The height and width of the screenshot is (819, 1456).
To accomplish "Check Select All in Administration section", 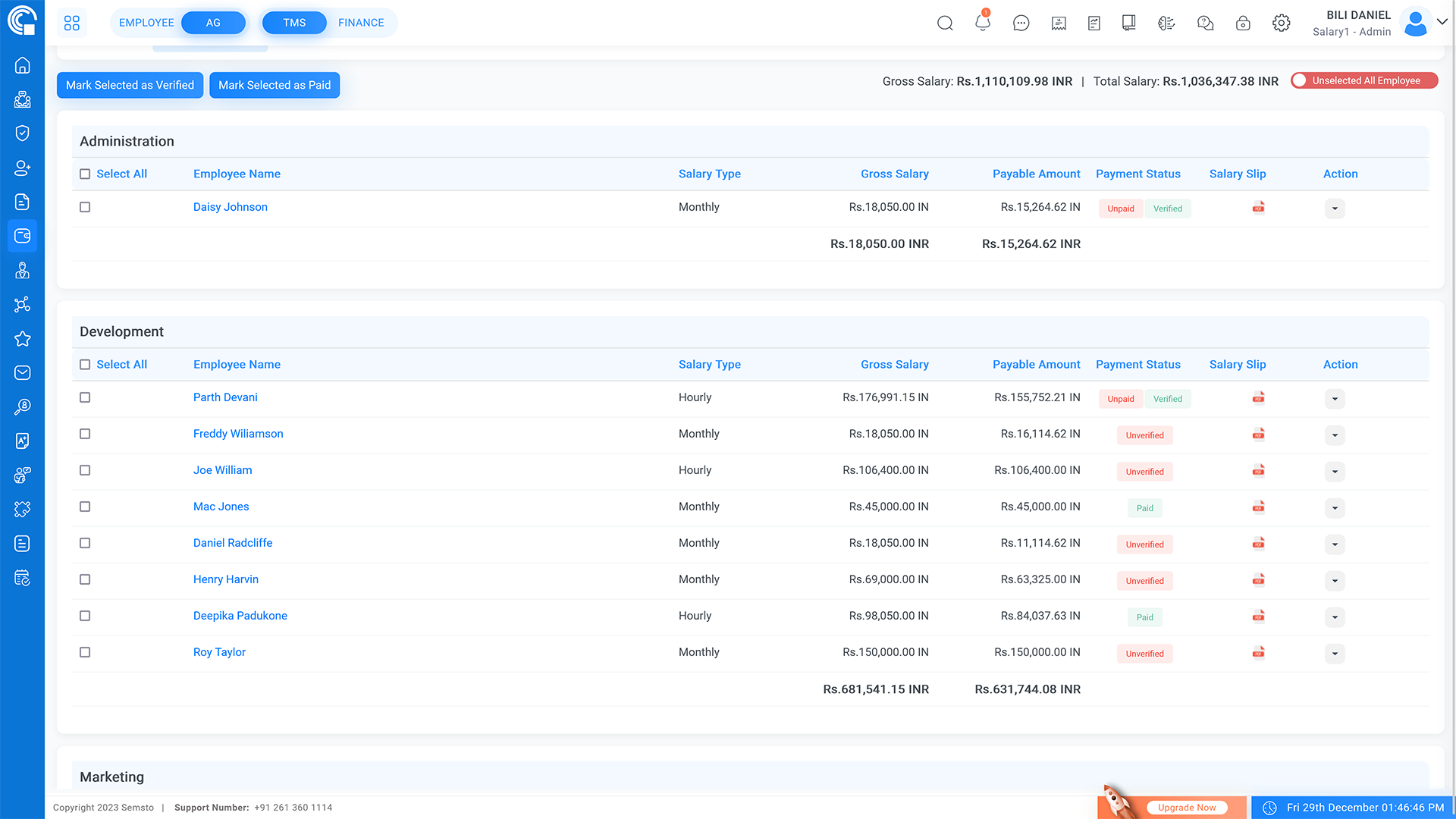I will pyautogui.click(x=85, y=174).
